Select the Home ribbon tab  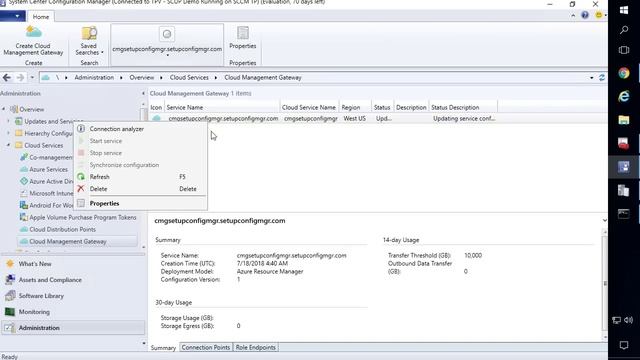click(x=41, y=17)
